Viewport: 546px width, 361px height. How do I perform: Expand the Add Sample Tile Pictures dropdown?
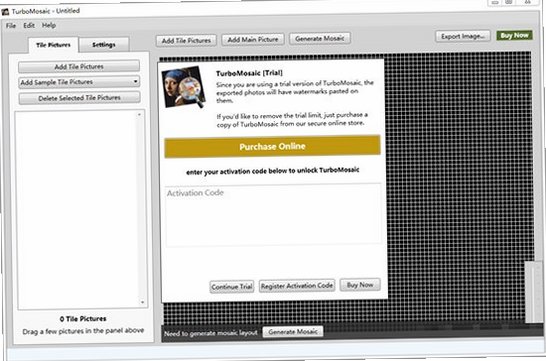click(79, 82)
